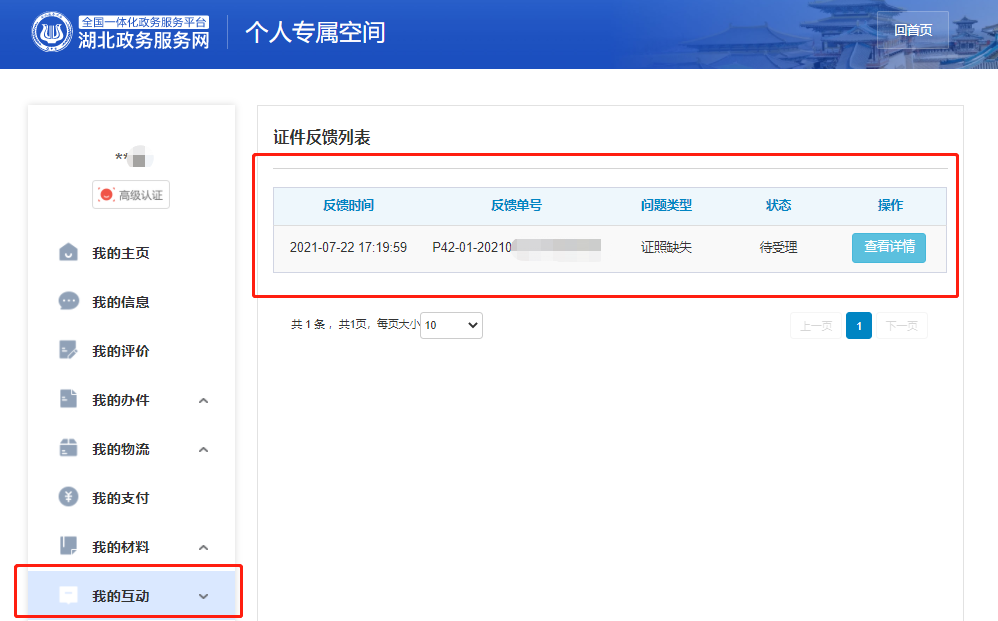This screenshot has width=998, height=621.
Task: Expand the 我的办件 submenu chevron
Action: 204,400
